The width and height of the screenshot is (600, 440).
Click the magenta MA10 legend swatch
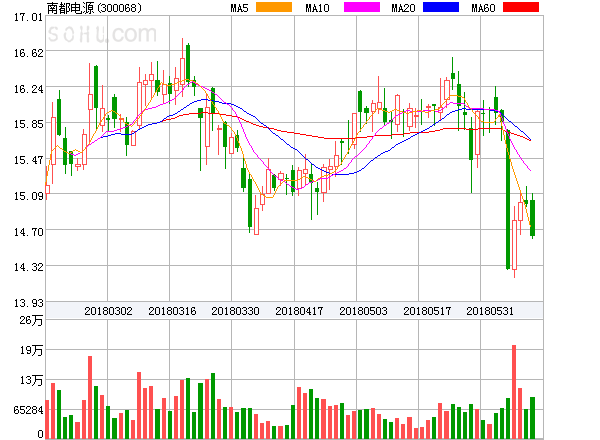tap(362, 7)
